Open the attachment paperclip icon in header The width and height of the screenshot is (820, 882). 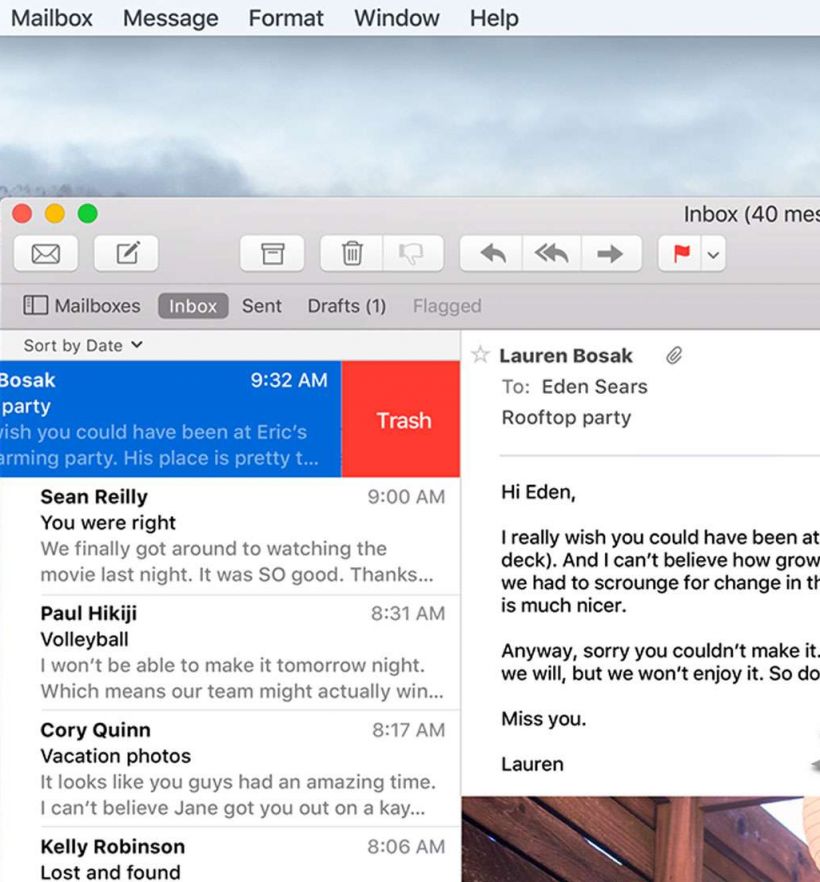[x=674, y=355]
